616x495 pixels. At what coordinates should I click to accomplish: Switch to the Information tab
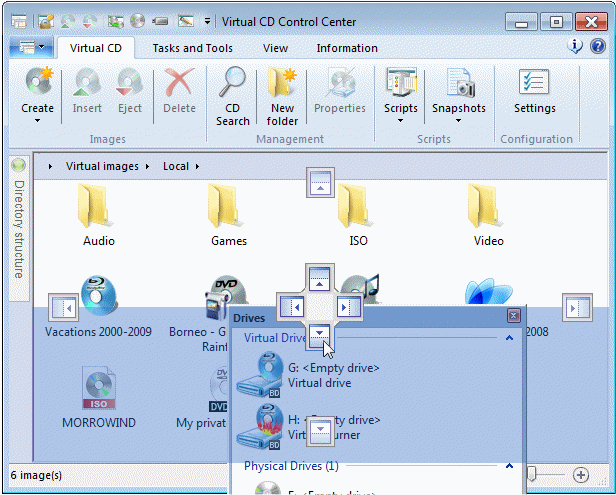pyautogui.click(x=347, y=48)
